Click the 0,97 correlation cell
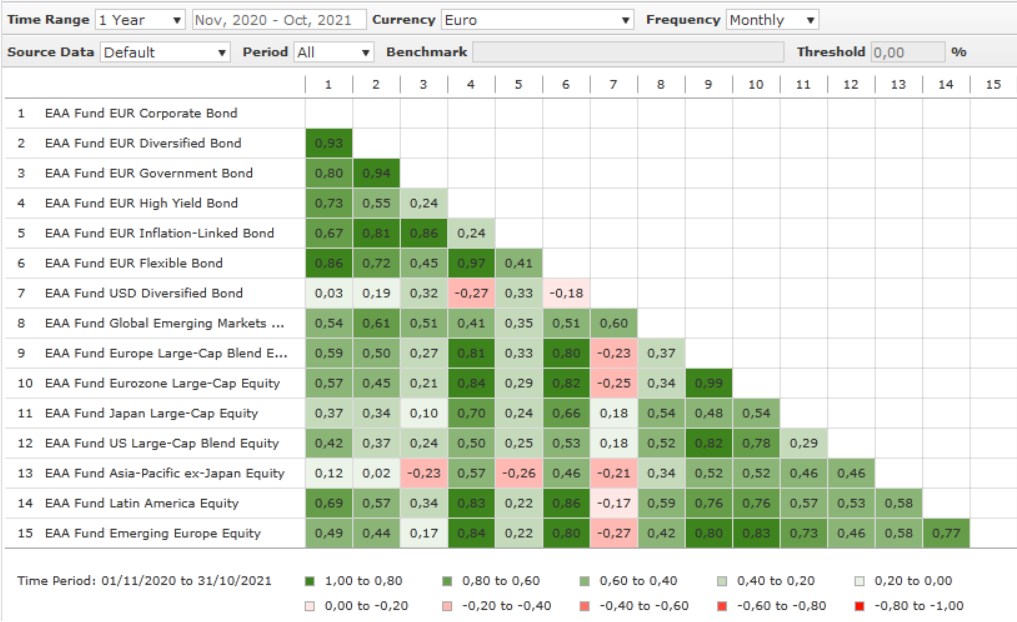 click(x=471, y=263)
